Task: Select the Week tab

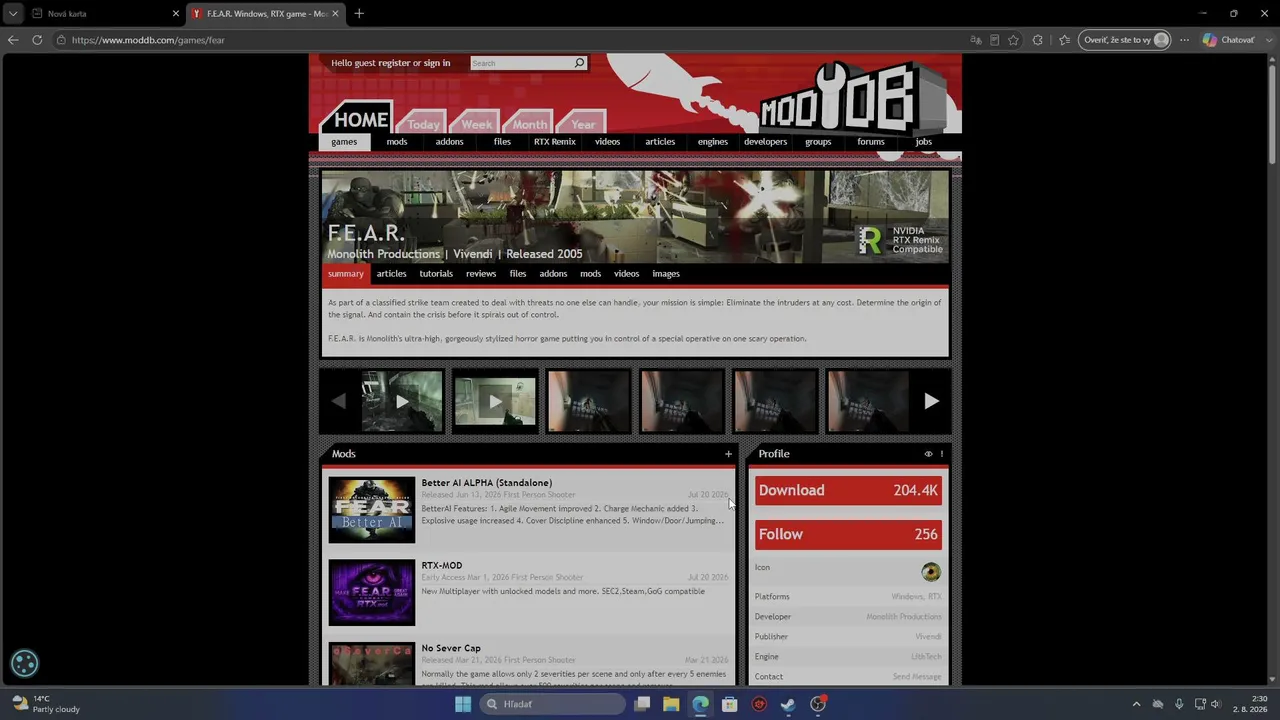Action: [x=476, y=123]
